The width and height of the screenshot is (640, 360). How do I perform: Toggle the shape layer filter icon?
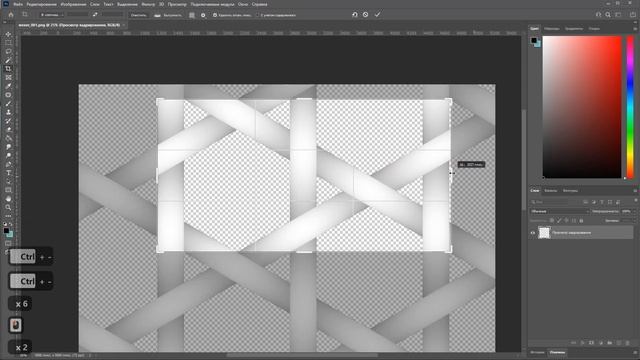coord(610,202)
